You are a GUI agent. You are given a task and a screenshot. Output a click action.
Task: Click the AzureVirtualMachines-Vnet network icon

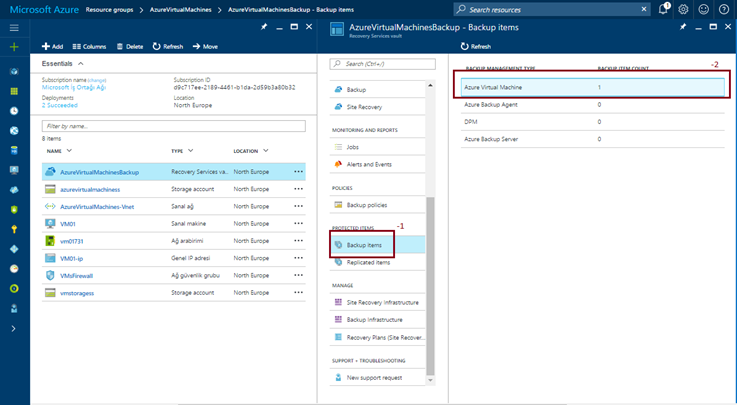pos(50,206)
